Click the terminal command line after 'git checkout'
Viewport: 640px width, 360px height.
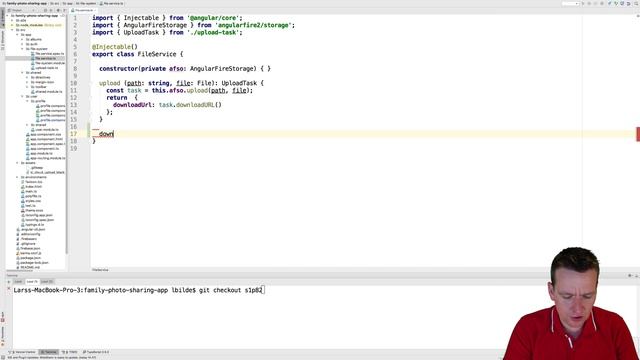253,290
